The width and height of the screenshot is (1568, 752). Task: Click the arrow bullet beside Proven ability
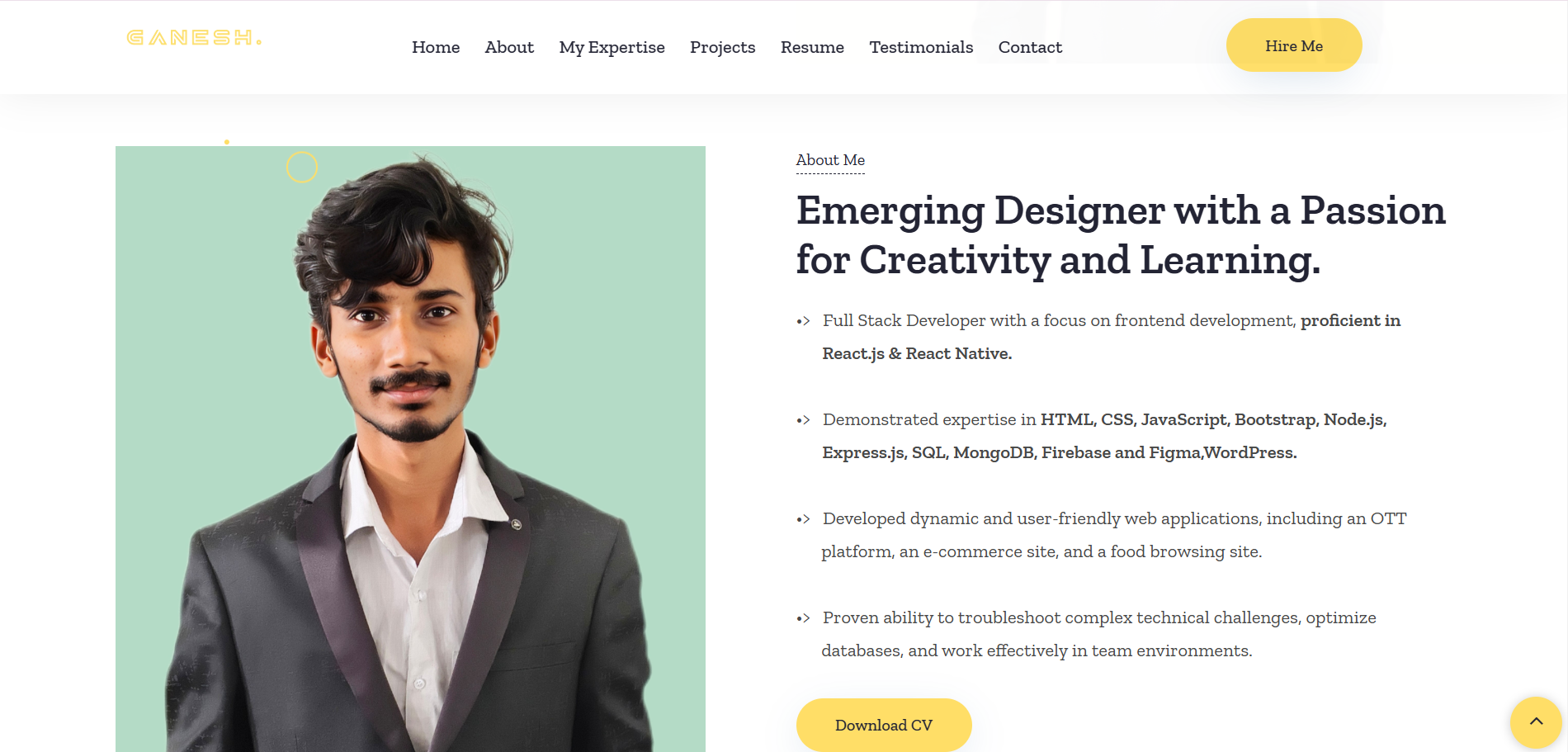click(x=803, y=618)
